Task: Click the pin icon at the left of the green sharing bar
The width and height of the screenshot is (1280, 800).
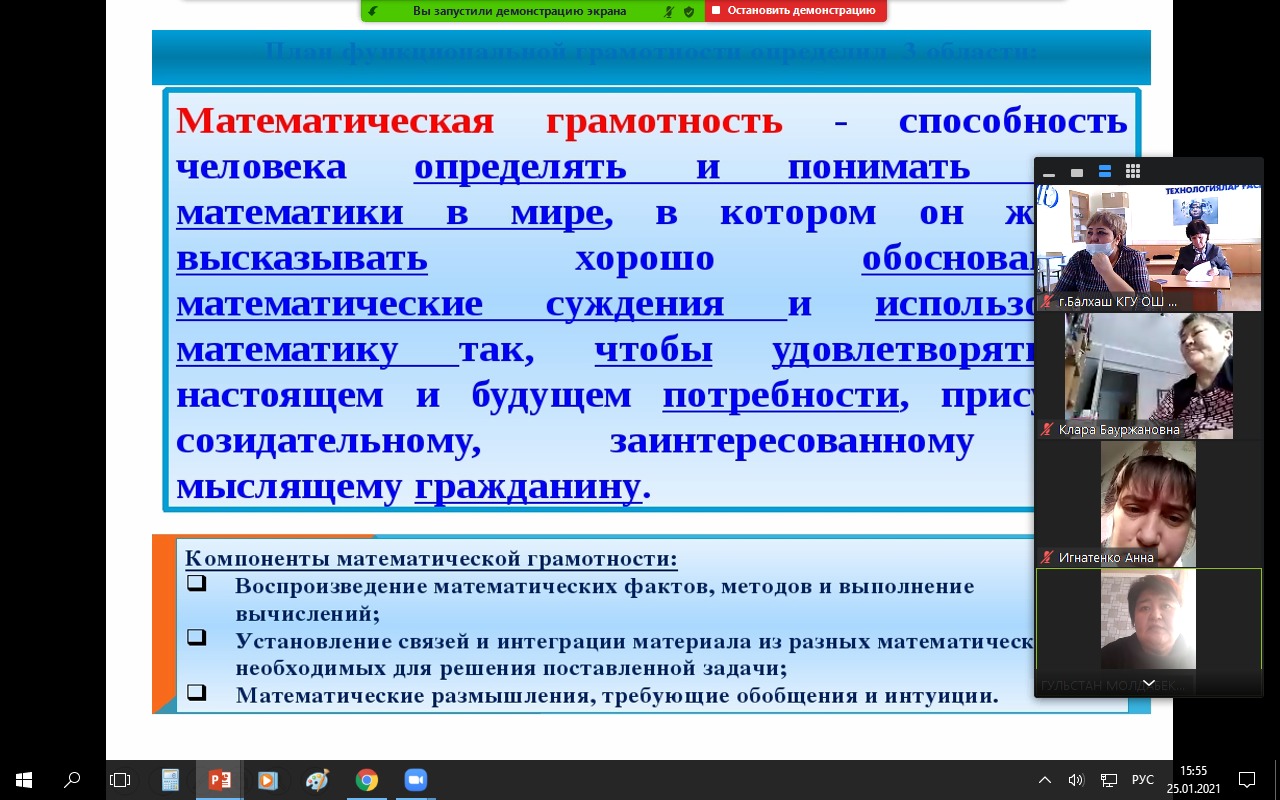Action: point(373,11)
